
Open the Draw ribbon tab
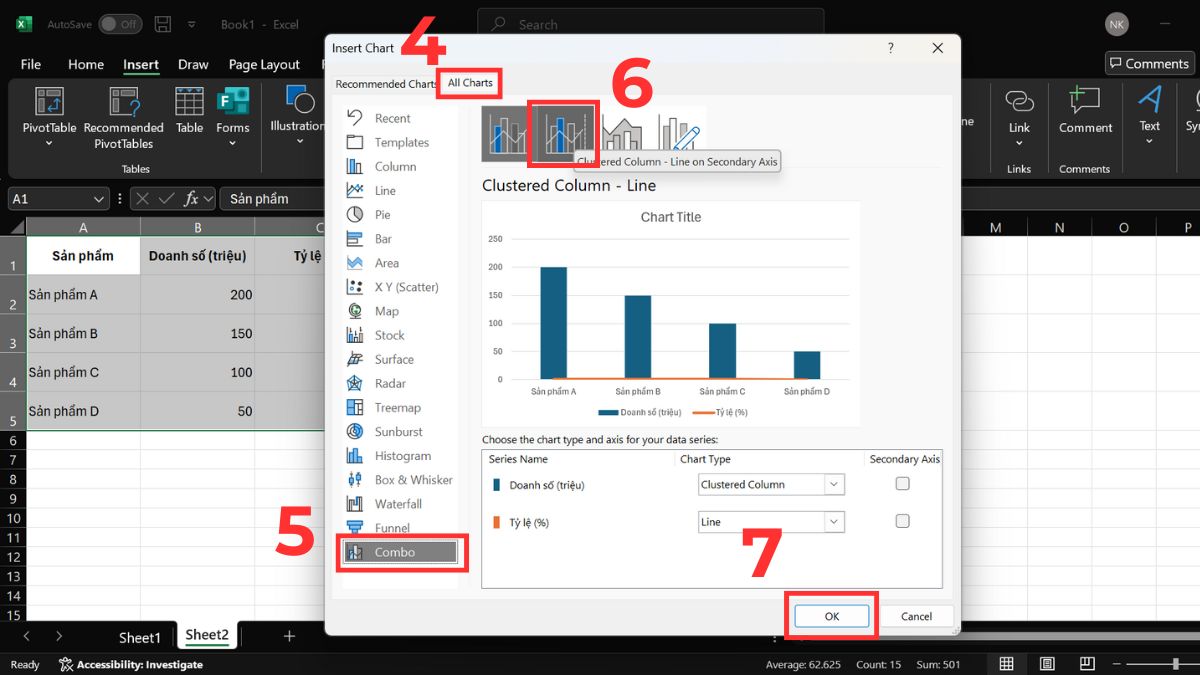pos(193,64)
